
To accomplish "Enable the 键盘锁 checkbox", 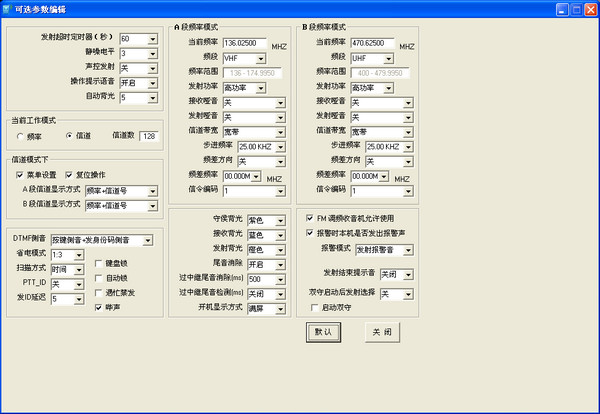I will click(98, 264).
